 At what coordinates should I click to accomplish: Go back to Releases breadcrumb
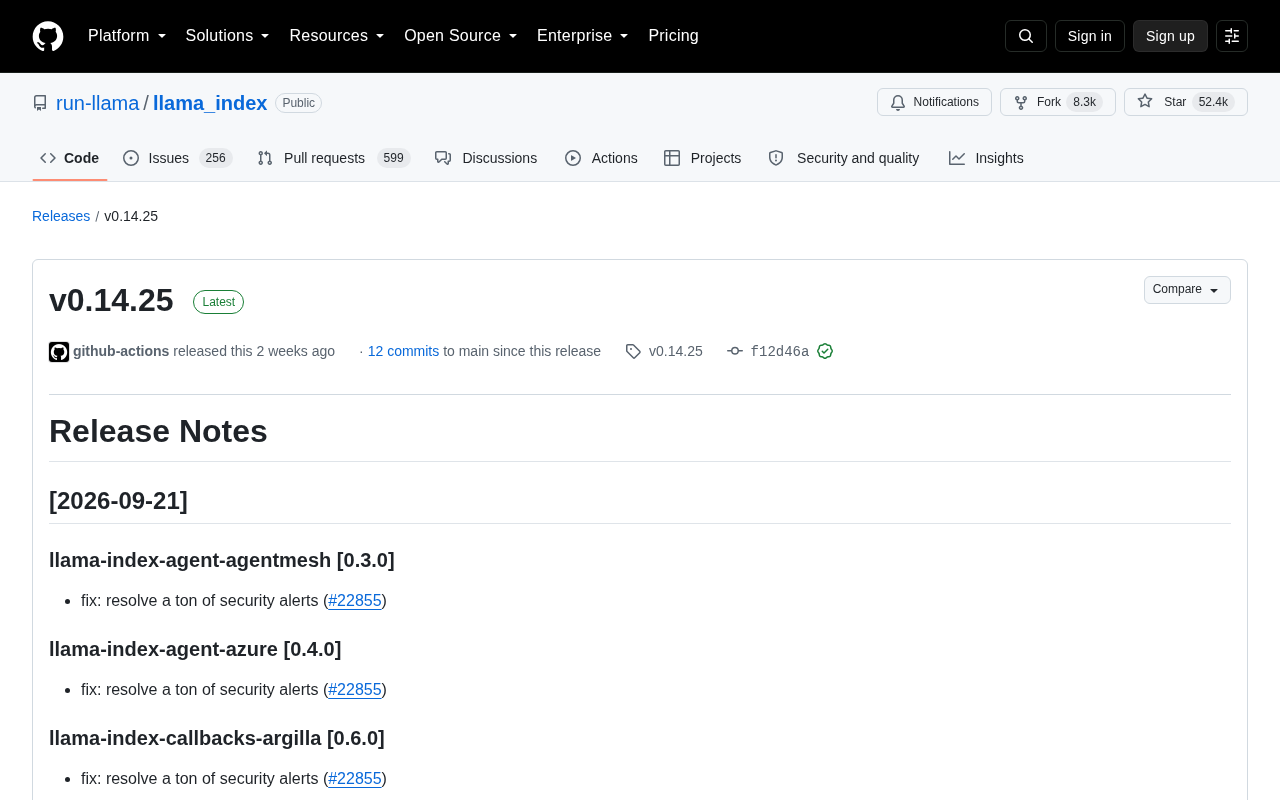pos(61,216)
